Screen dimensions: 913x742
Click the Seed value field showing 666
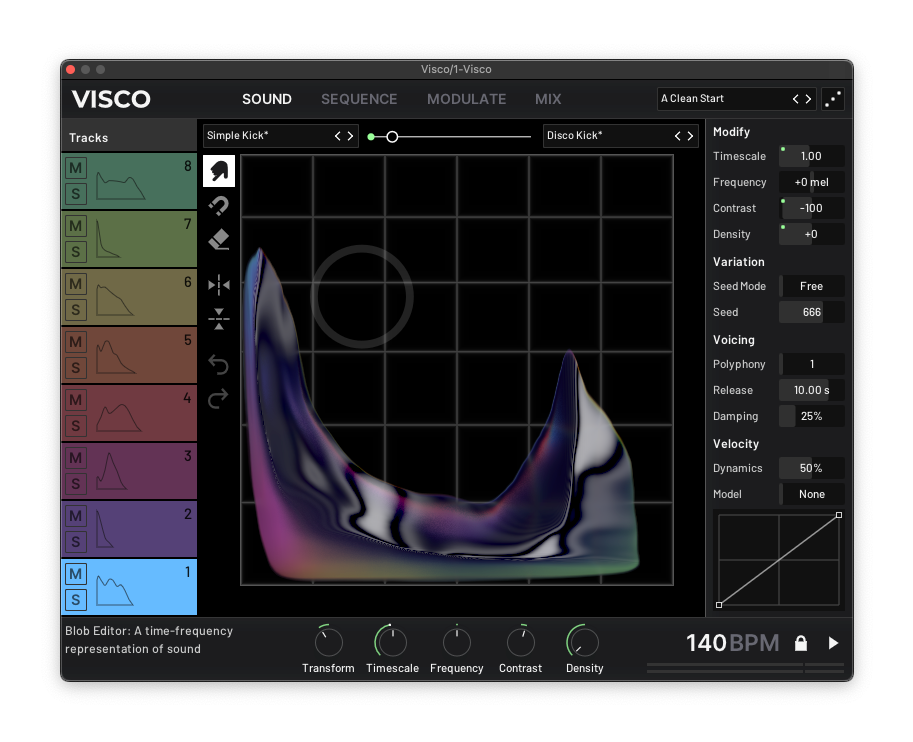click(x=811, y=312)
